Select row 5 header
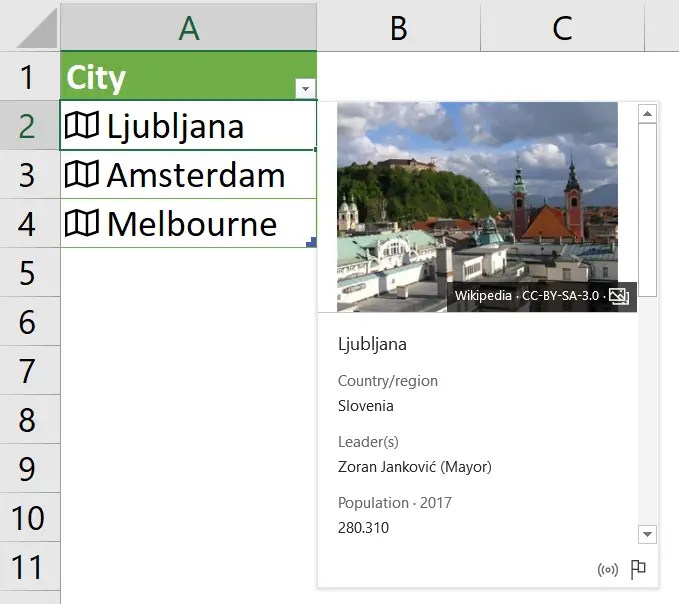The height and width of the screenshot is (604, 679). [x=29, y=272]
